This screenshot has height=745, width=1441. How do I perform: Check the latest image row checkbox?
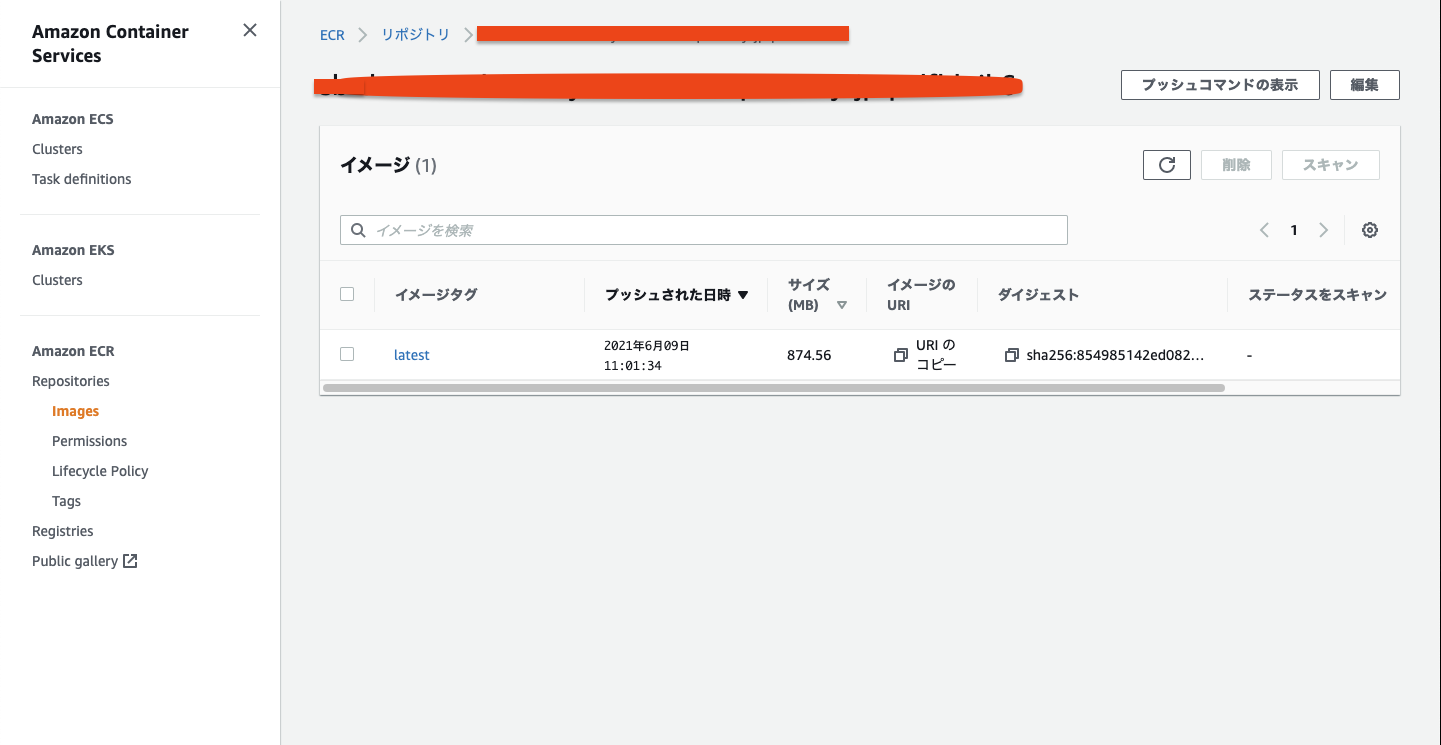[347, 354]
